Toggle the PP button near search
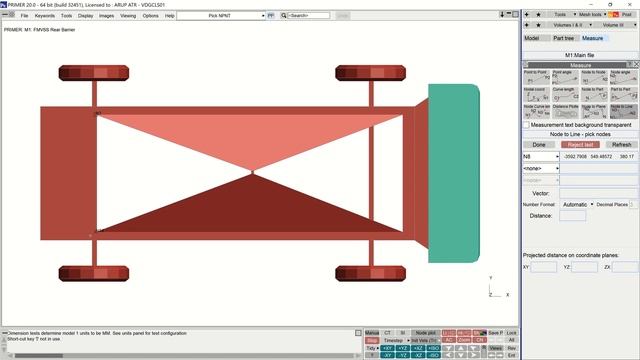This screenshot has width=640, height=360. click(271, 16)
